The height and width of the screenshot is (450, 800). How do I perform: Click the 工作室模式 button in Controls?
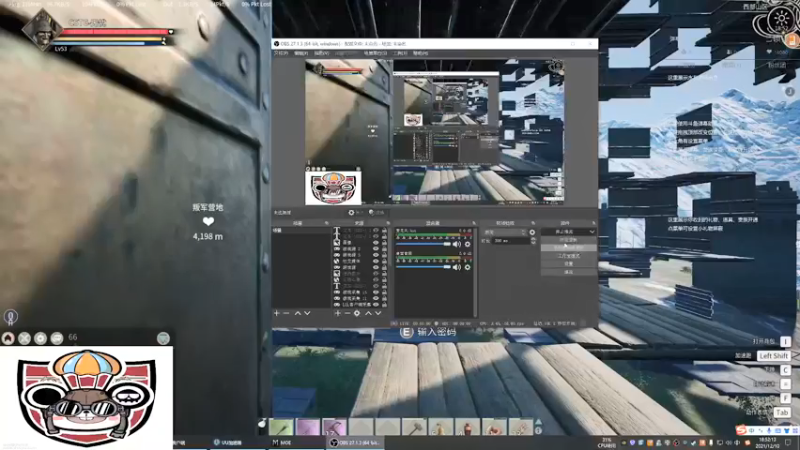point(568,256)
